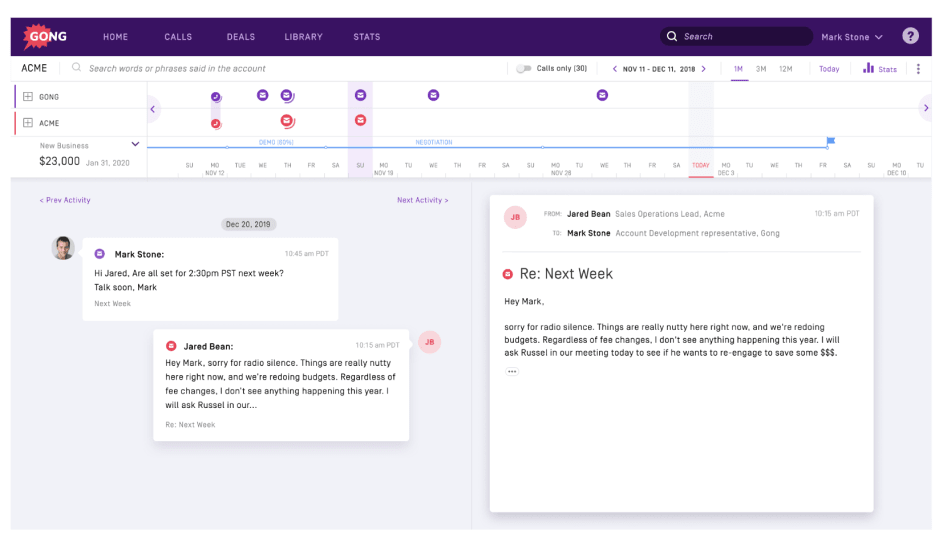Toggle the Calls only (30) switch

[523, 68]
